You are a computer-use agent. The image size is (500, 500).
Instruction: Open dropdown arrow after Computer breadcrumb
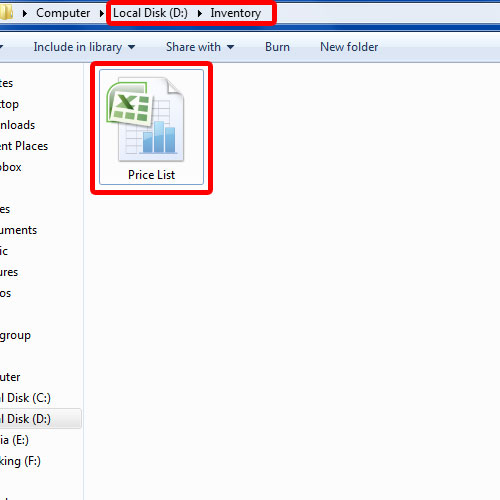click(x=101, y=14)
